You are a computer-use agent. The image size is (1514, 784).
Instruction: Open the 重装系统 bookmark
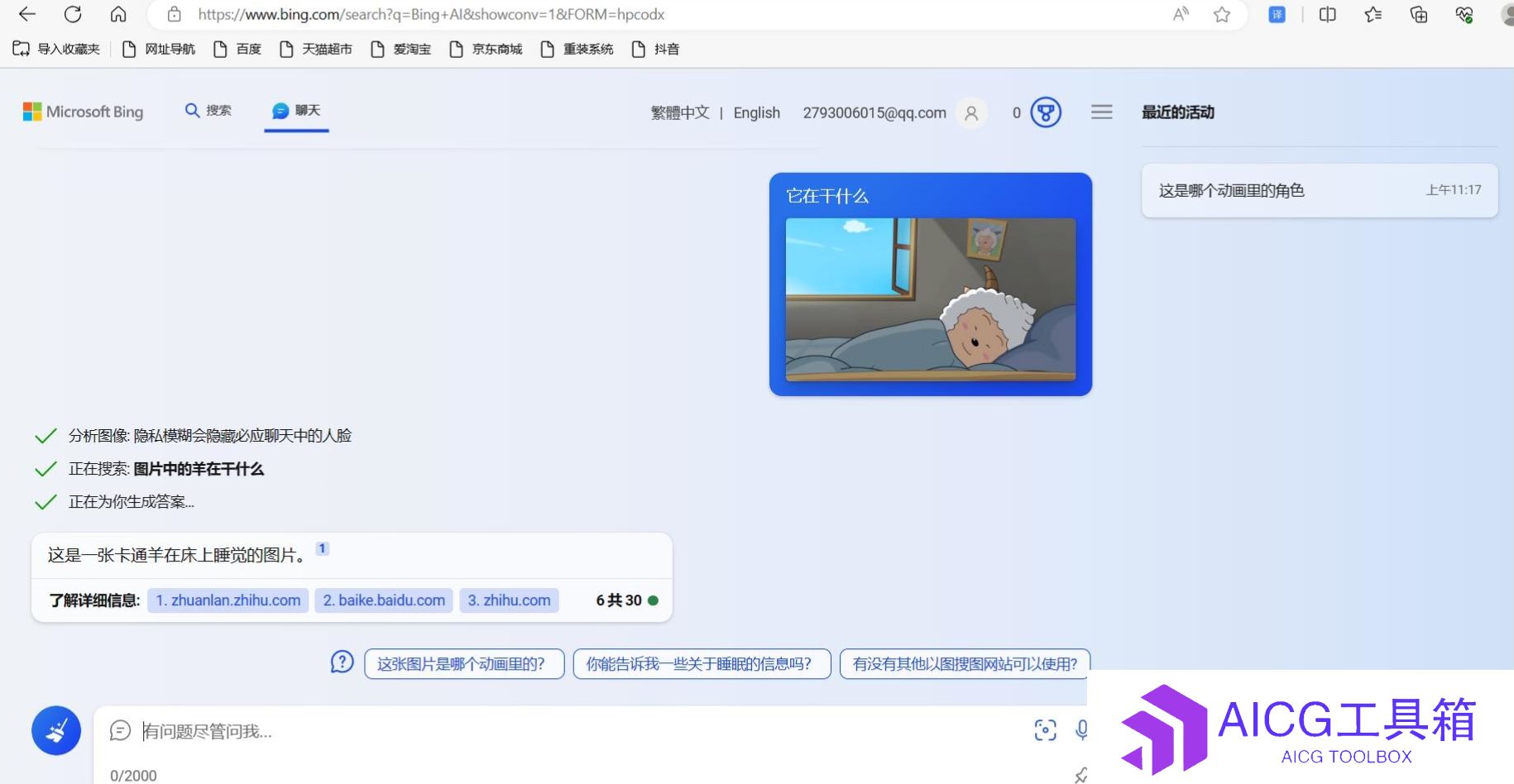click(576, 49)
